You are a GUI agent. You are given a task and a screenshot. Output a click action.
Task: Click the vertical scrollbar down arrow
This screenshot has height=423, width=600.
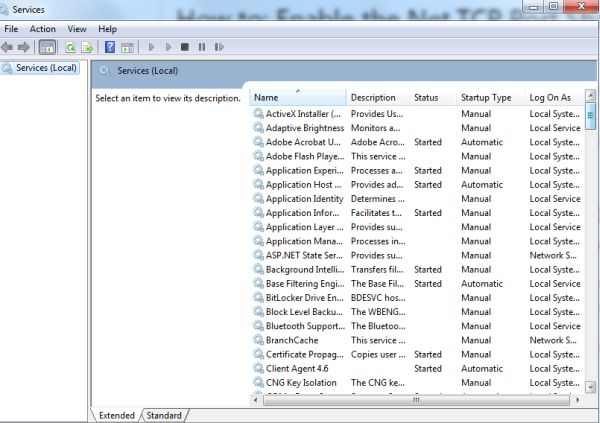[x=590, y=387]
